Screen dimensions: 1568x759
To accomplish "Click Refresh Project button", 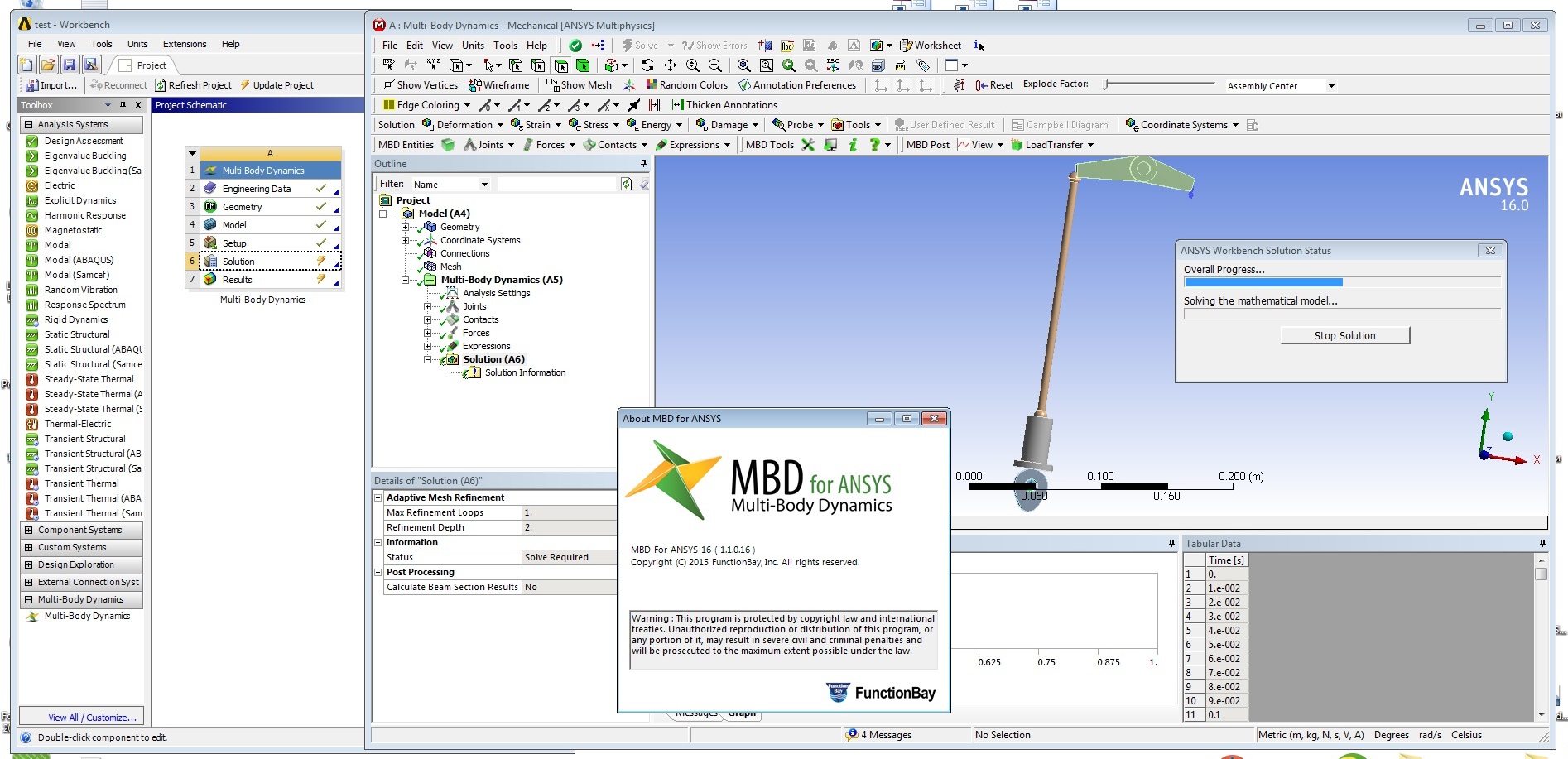I will point(193,84).
